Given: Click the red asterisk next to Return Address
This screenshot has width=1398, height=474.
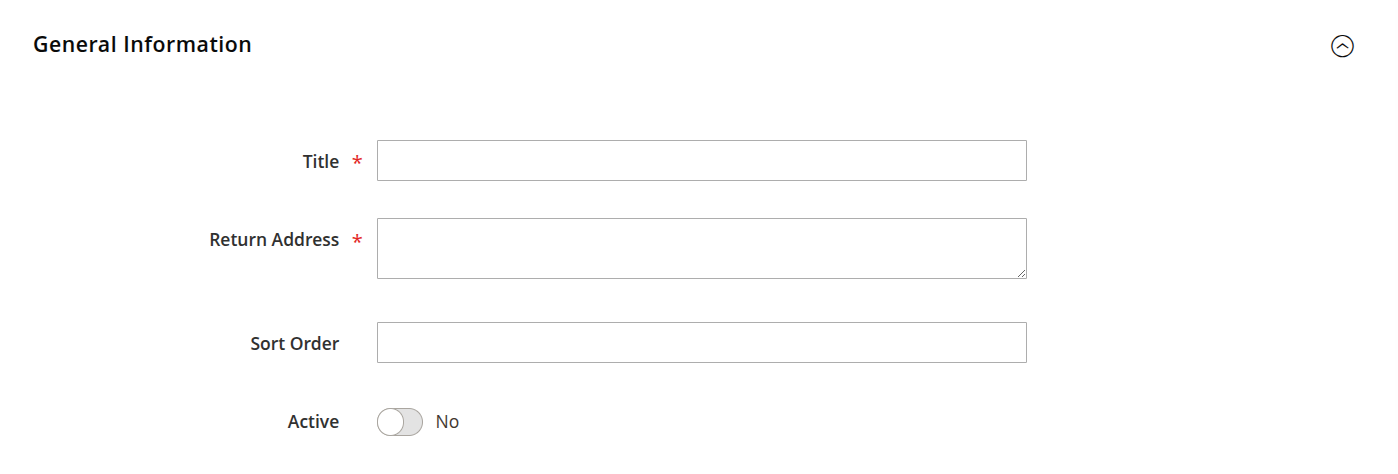Looking at the screenshot, I should coord(357,241).
